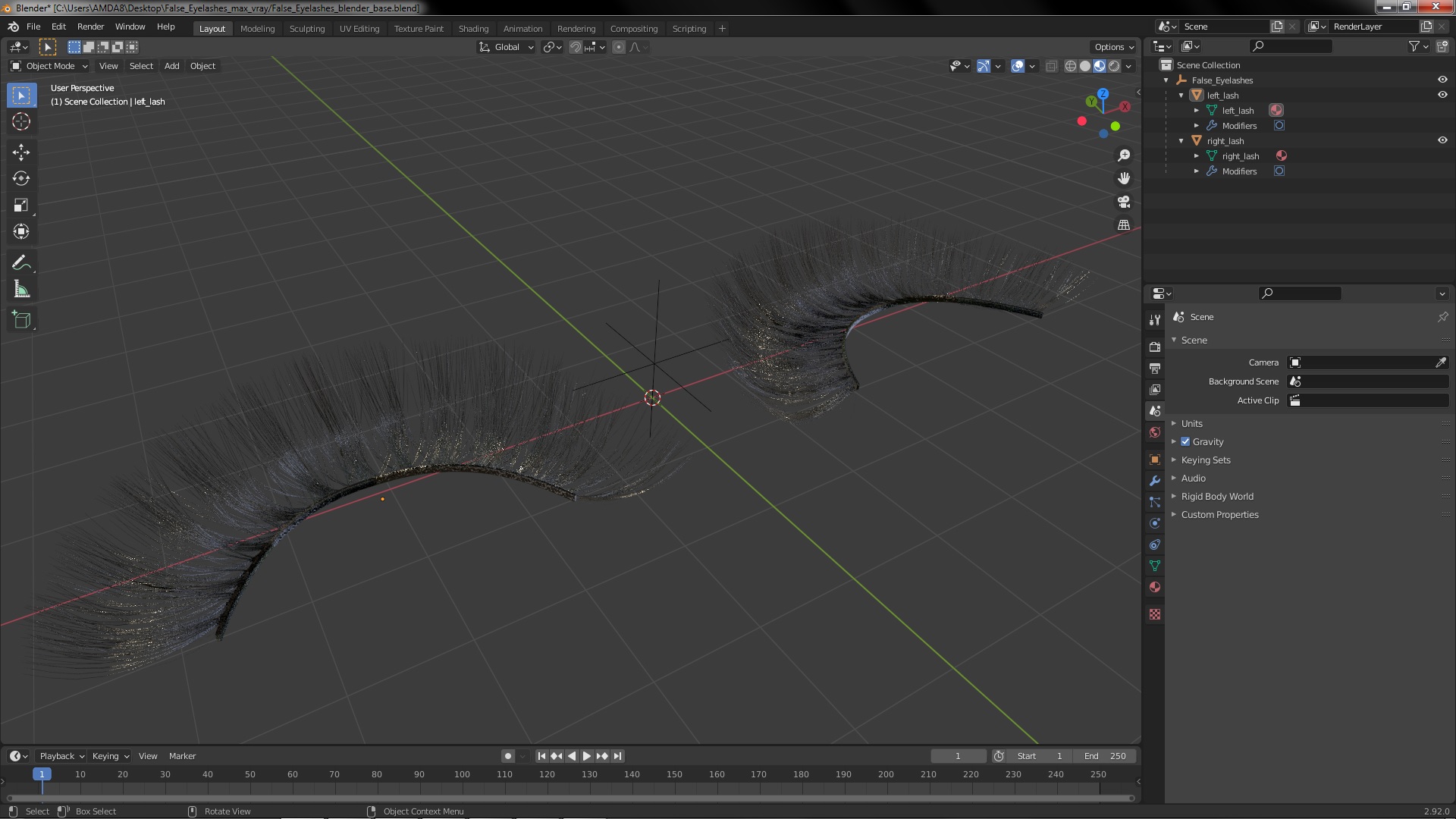Switch to the UV Editing workspace tab
This screenshot has width=1456, height=819.
359,29
